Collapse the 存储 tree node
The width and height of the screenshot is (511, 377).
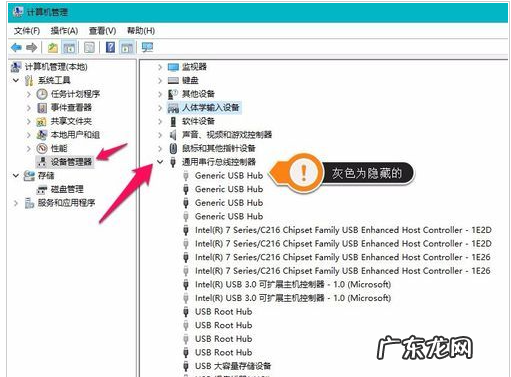tap(16, 175)
